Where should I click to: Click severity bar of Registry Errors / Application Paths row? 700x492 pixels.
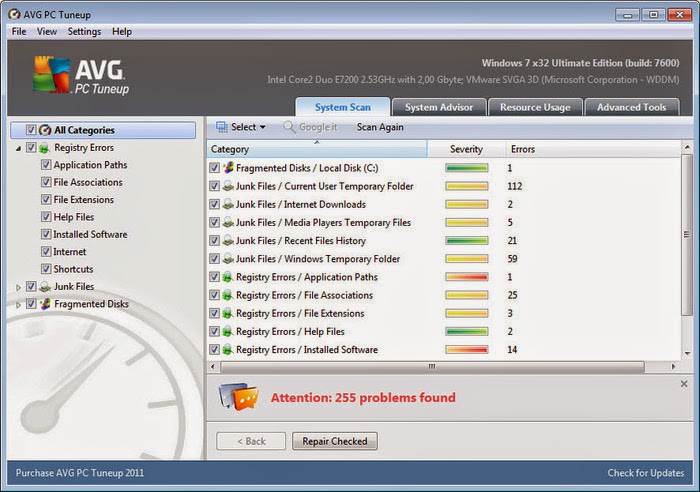point(467,277)
